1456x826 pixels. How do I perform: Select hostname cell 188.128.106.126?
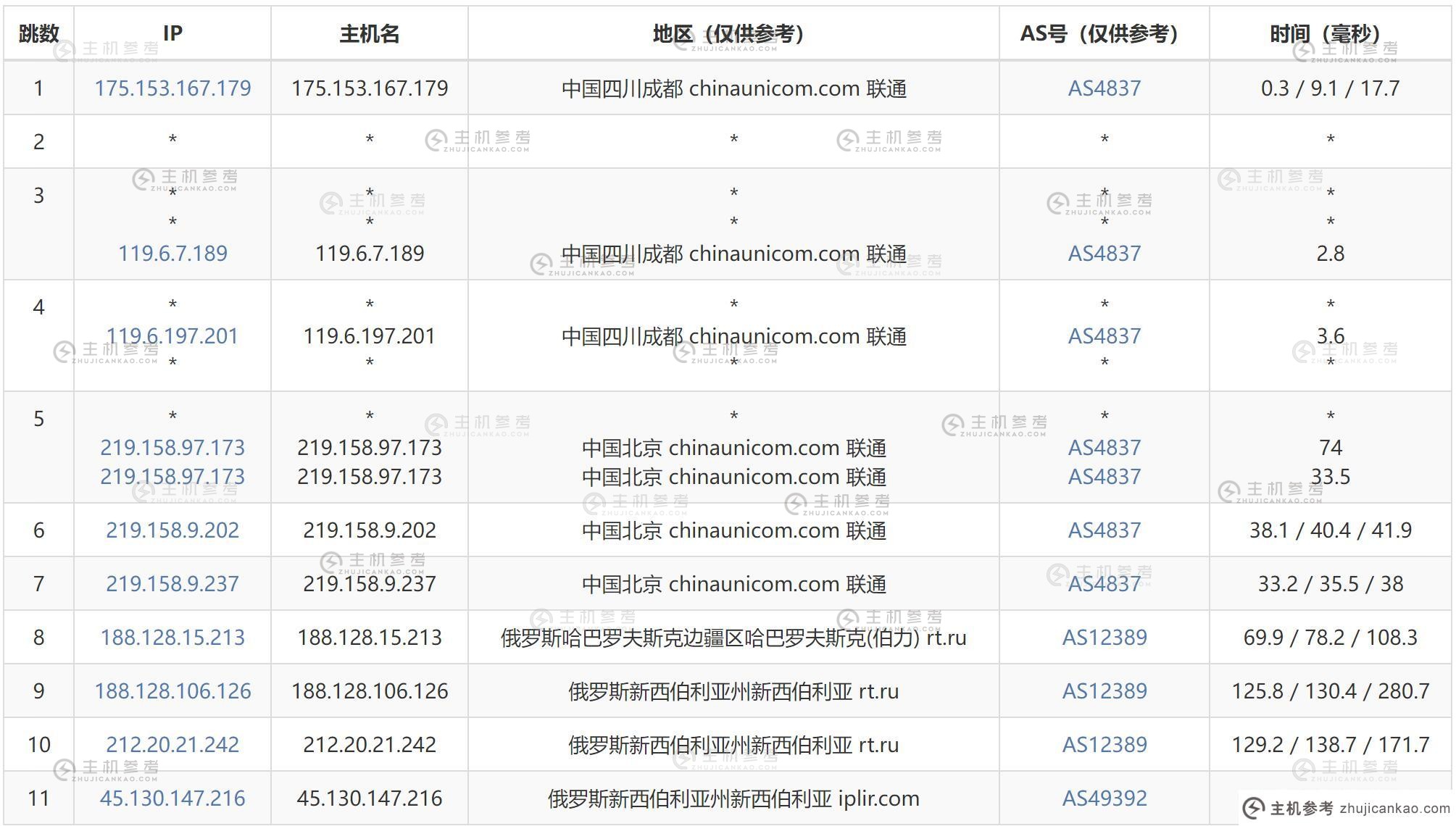pyautogui.click(x=370, y=691)
